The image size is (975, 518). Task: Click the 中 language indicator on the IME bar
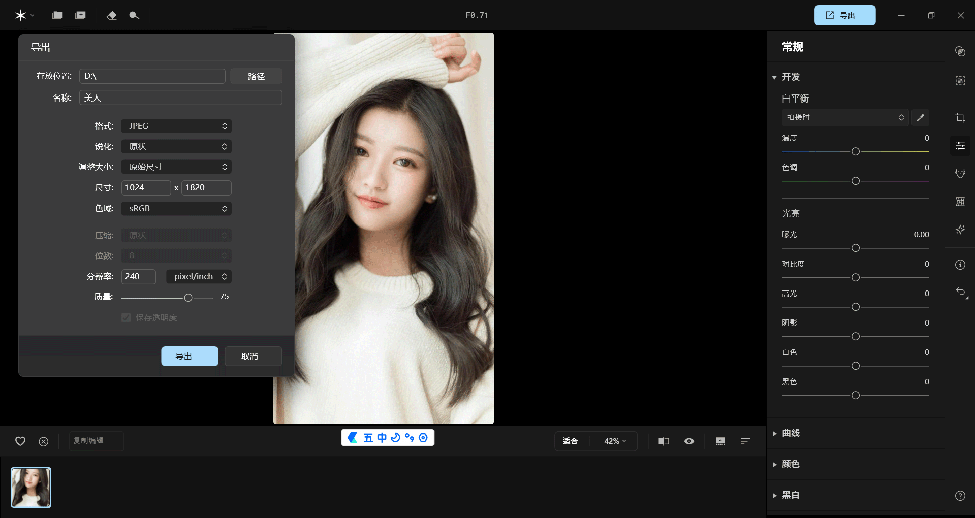(x=382, y=438)
